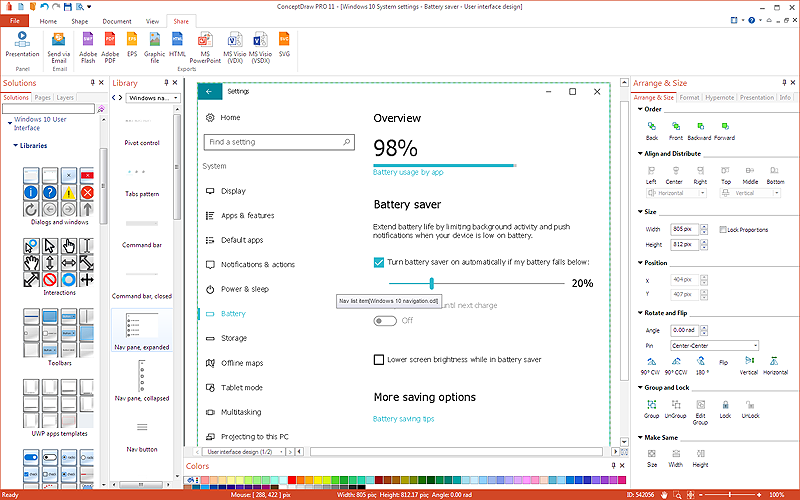Switch to the Format panel tab
The width and height of the screenshot is (800, 500).
(x=689, y=98)
